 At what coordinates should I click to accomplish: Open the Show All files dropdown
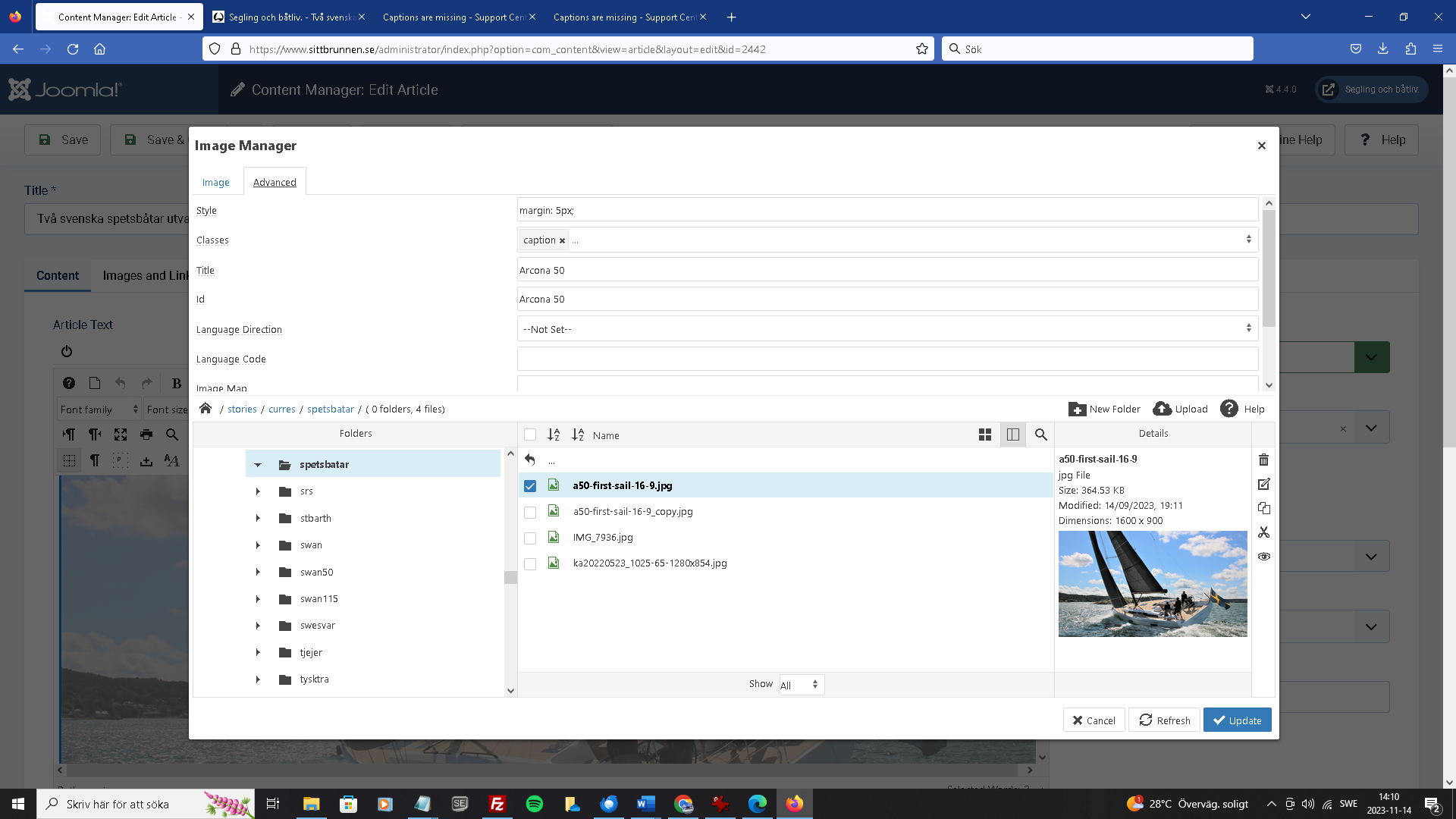[x=801, y=685]
